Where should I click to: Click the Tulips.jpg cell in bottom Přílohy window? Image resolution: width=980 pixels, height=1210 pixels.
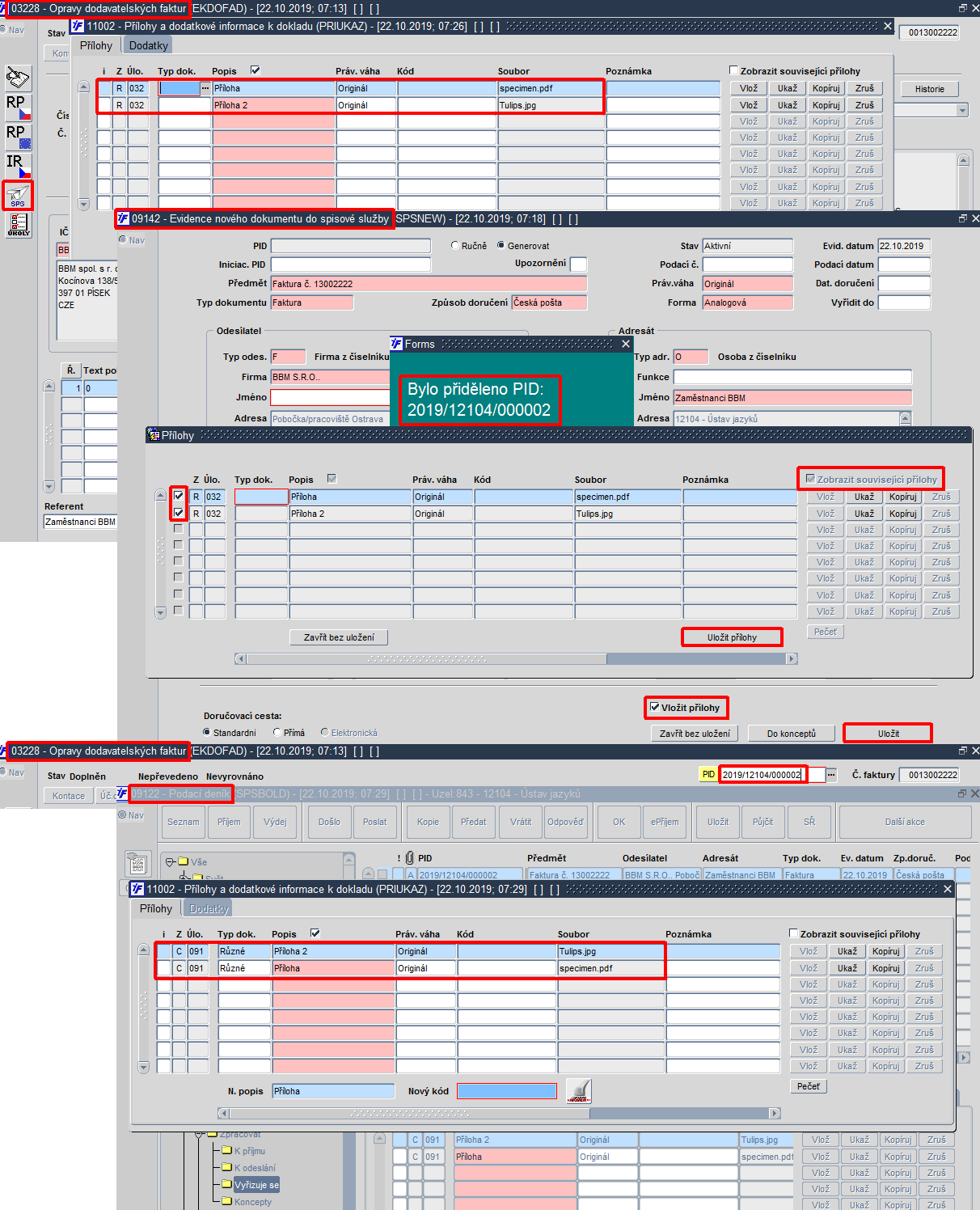611,951
